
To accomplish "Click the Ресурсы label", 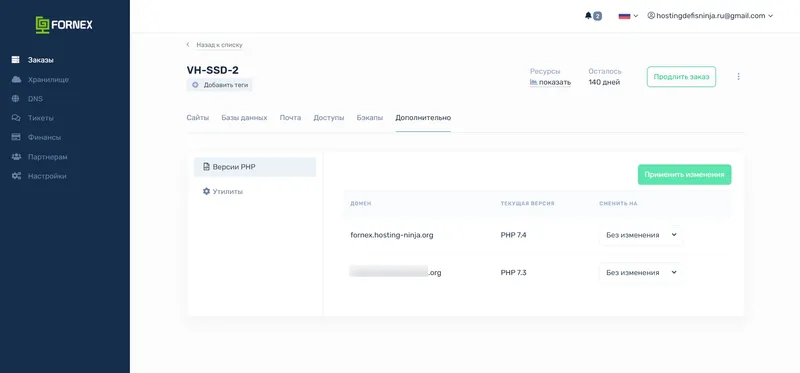I will click(x=545, y=71).
